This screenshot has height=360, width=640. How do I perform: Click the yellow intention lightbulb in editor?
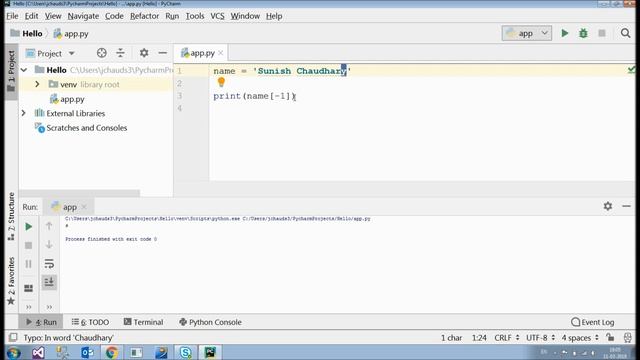pos(221,82)
